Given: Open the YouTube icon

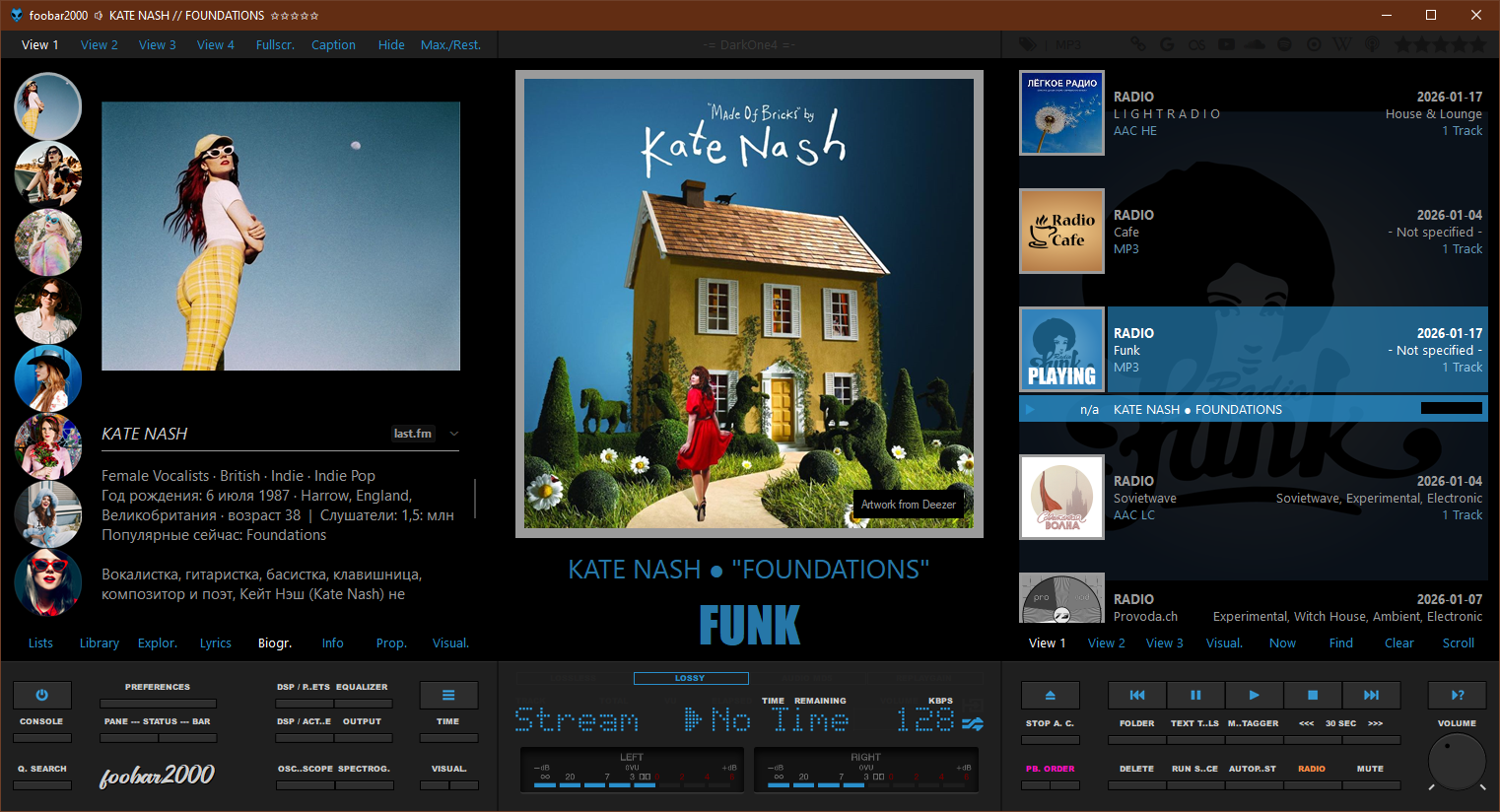Looking at the screenshot, I should 1226,44.
